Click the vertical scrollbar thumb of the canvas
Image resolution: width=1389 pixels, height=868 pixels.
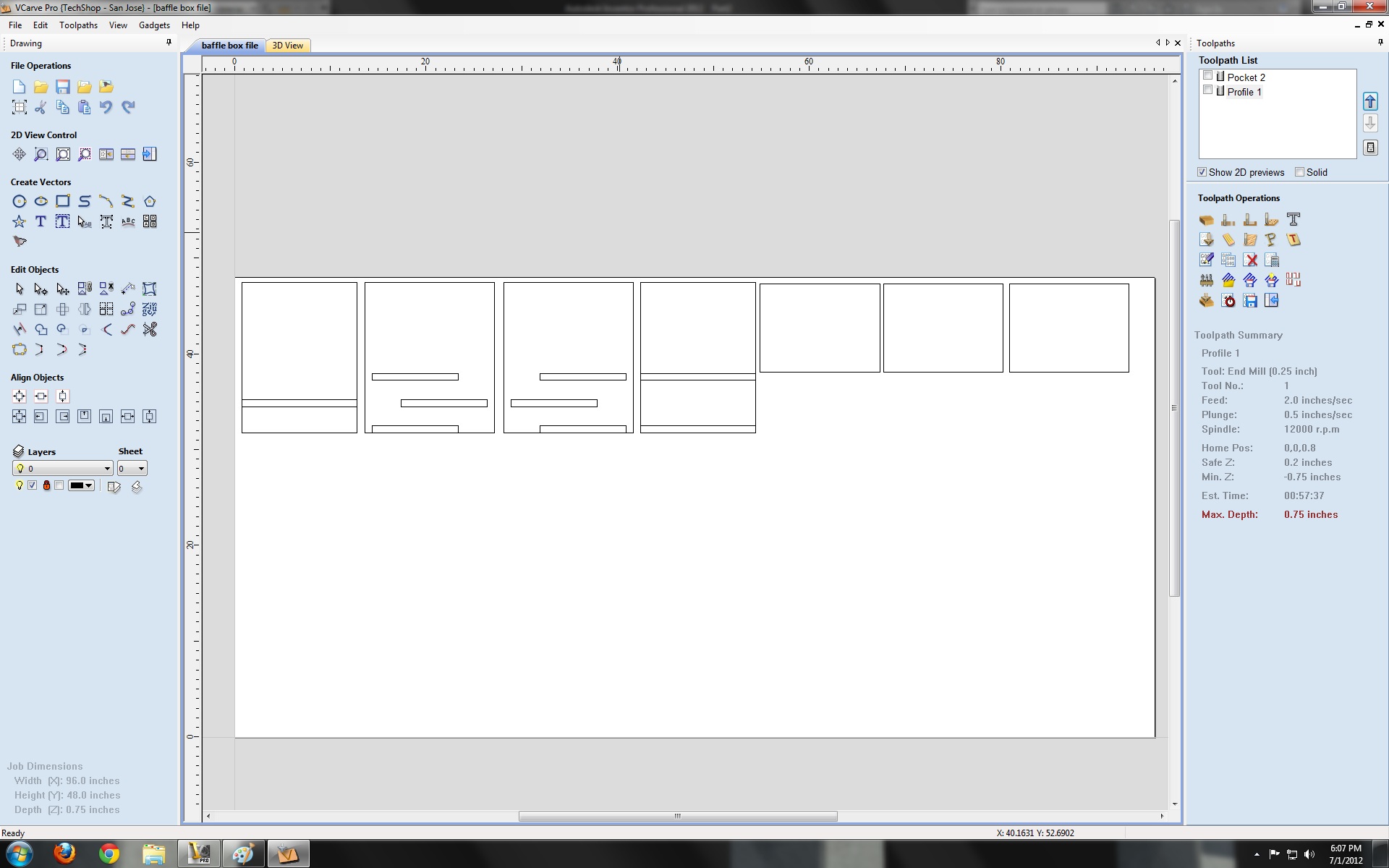(1174, 408)
